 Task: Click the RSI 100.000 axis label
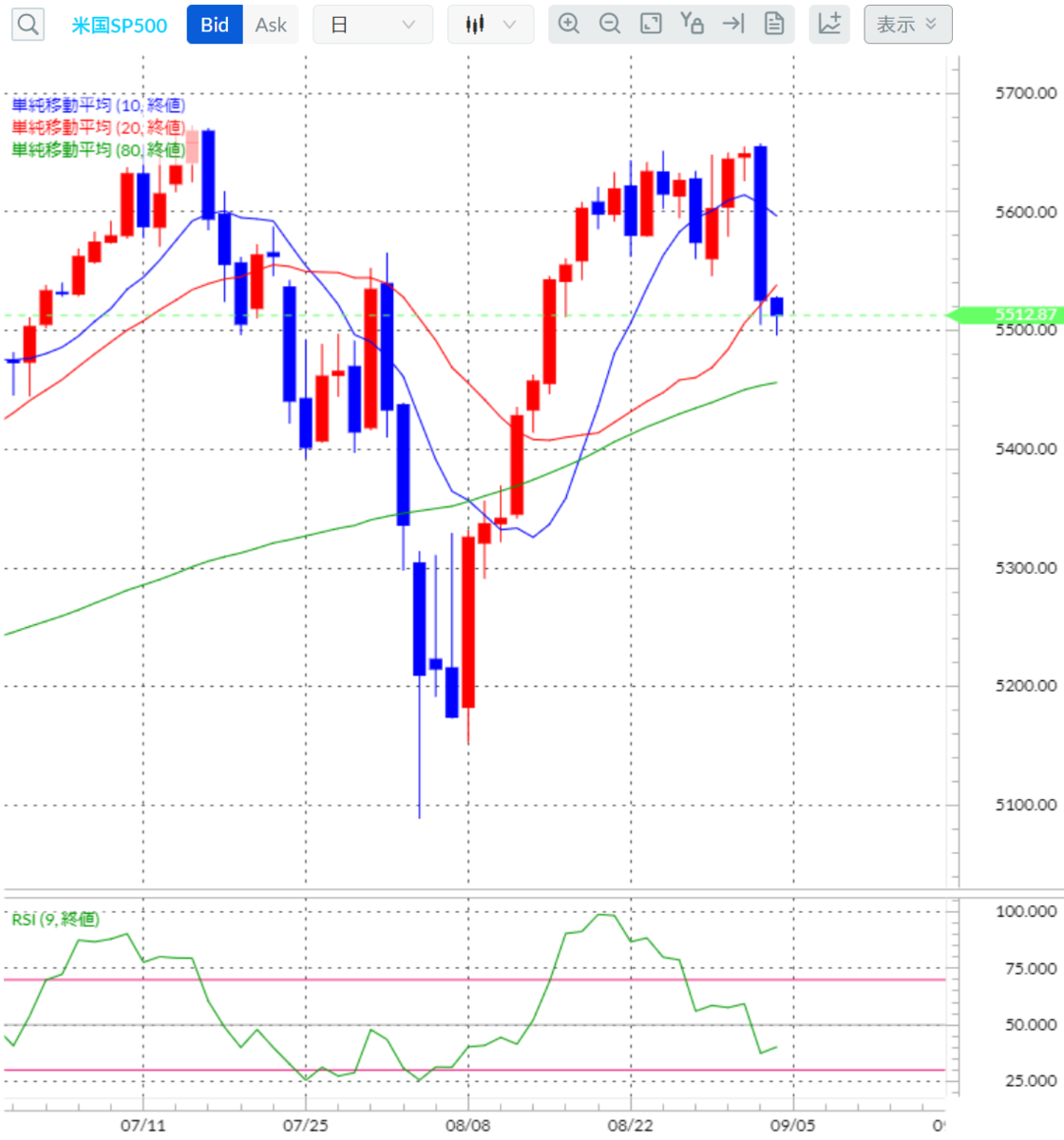coord(1026,911)
